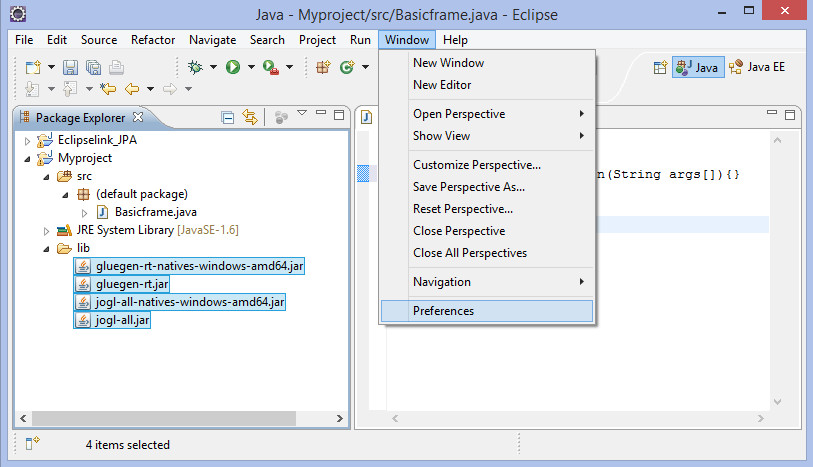The width and height of the screenshot is (813, 467).
Task: Expand the JRE System Library node
Action: pyautogui.click(x=46, y=230)
